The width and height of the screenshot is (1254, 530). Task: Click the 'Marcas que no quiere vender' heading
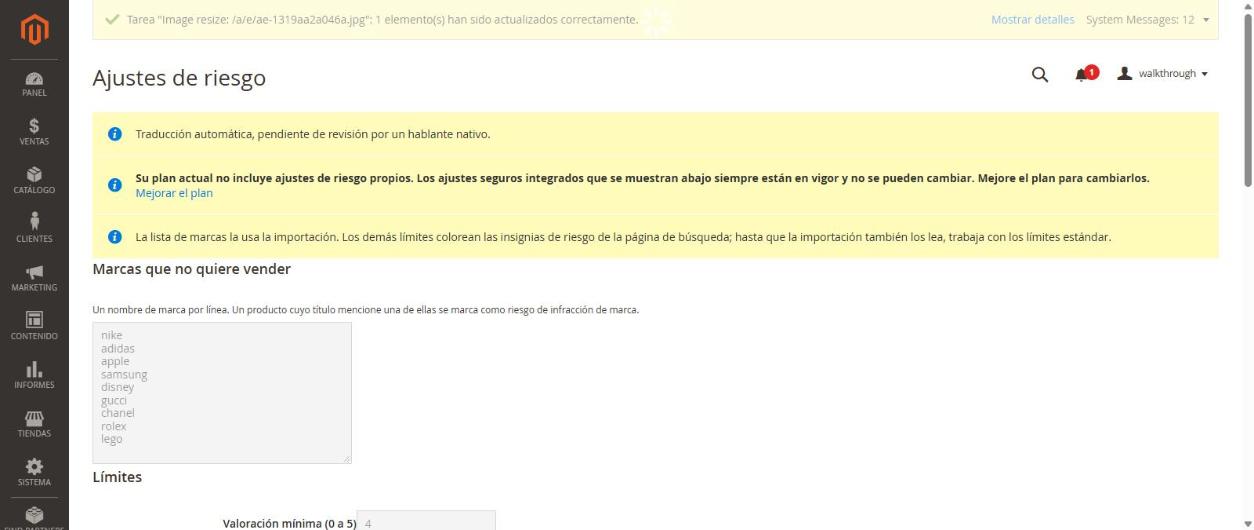pyautogui.click(x=192, y=269)
